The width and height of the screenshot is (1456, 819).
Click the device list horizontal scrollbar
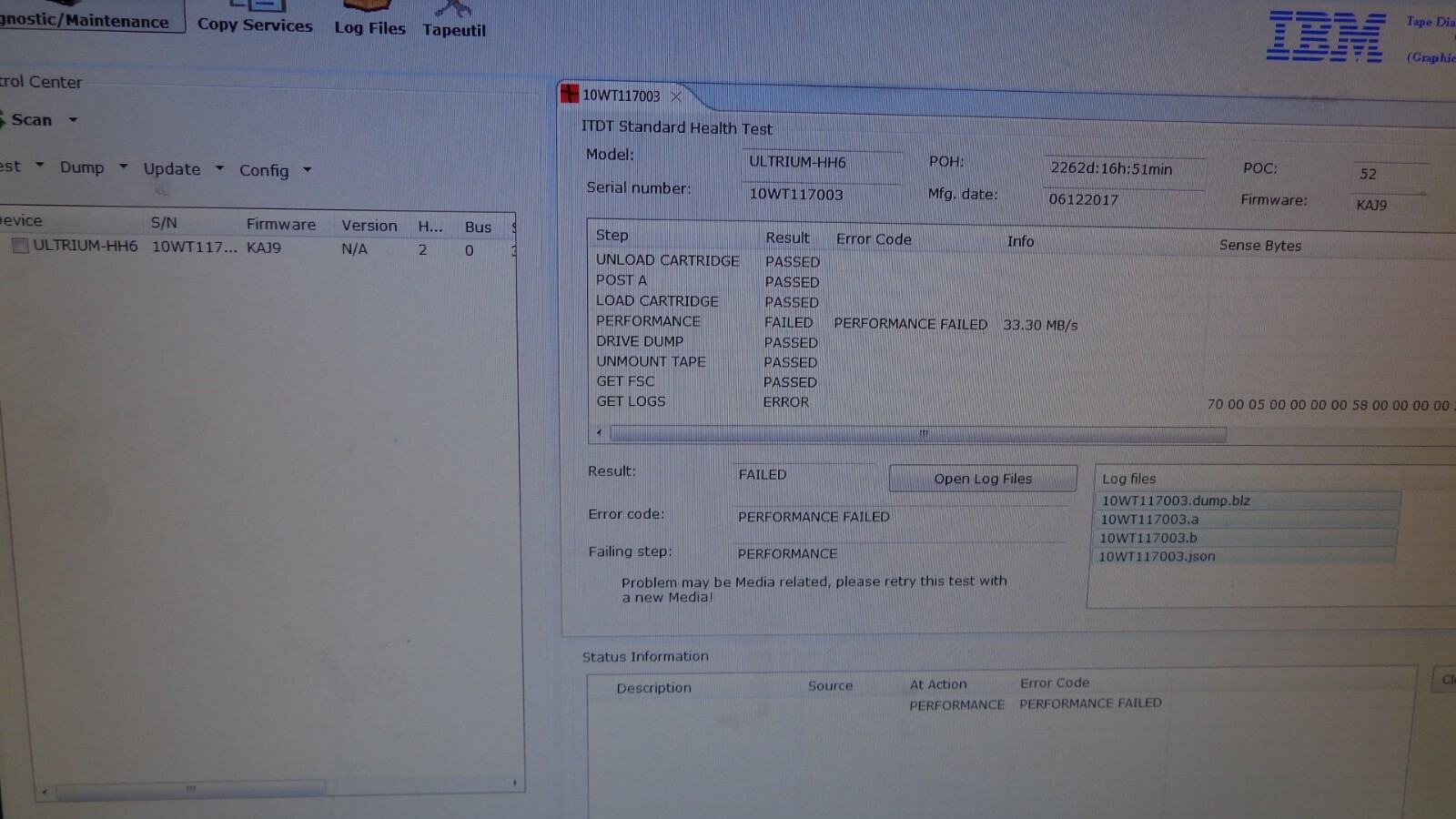pyautogui.click(x=189, y=788)
